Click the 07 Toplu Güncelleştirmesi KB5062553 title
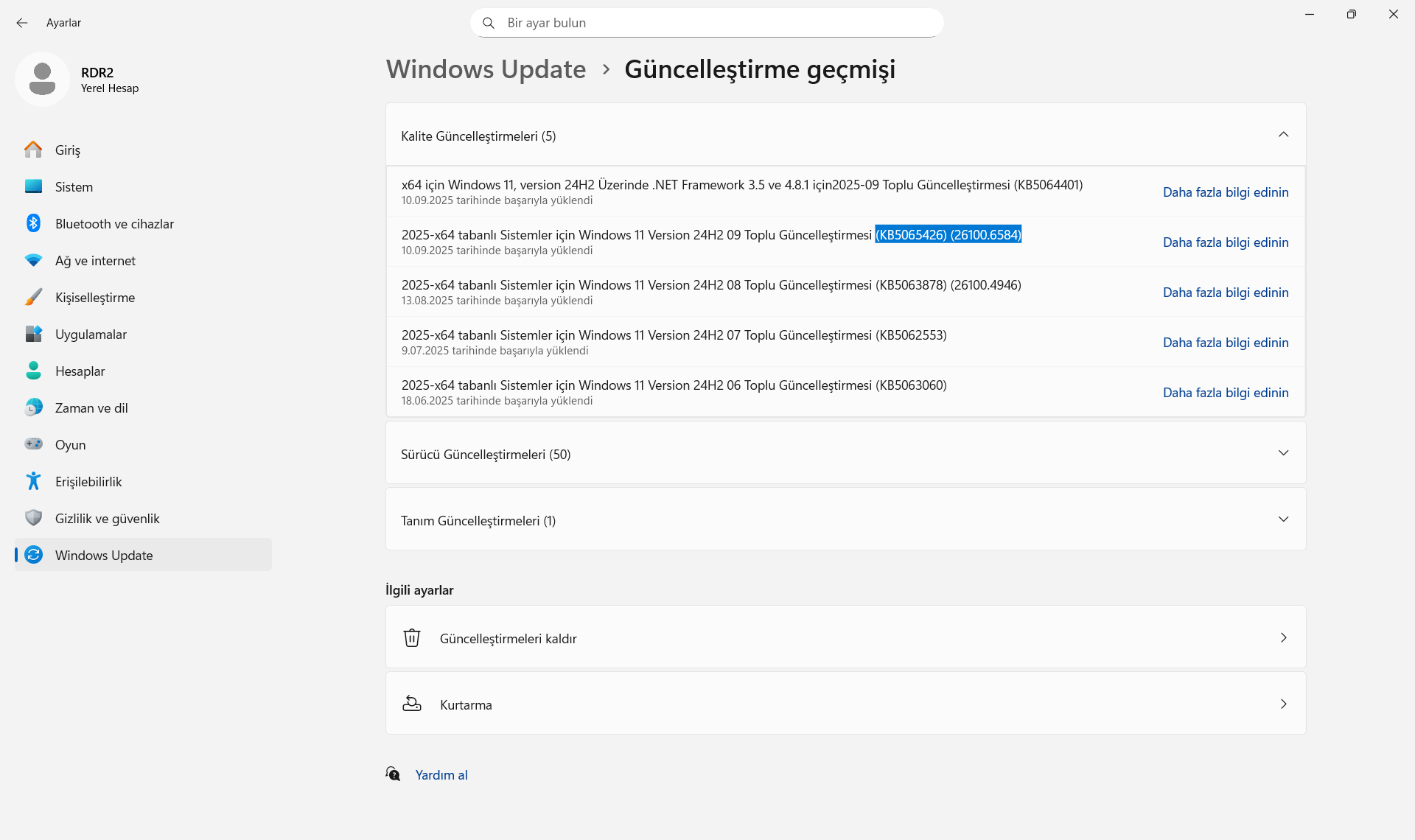1415x840 pixels. tap(674, 335)
